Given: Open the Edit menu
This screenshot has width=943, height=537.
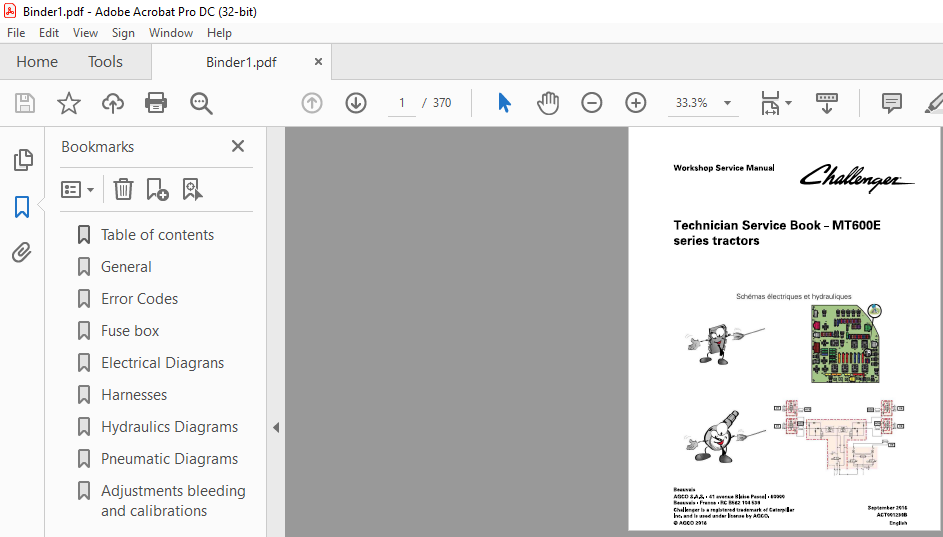Looking at the screenshot, I should pos(49,33).
